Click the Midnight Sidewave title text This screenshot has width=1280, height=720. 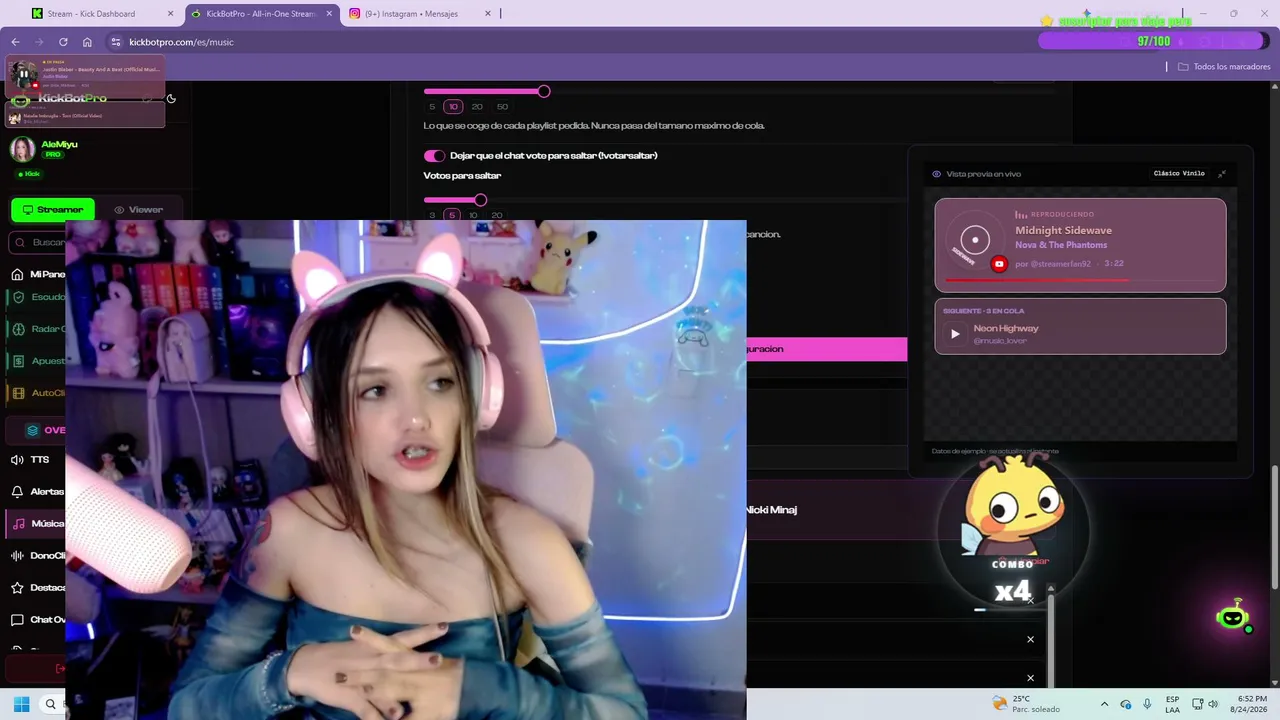coord(1063,231)
